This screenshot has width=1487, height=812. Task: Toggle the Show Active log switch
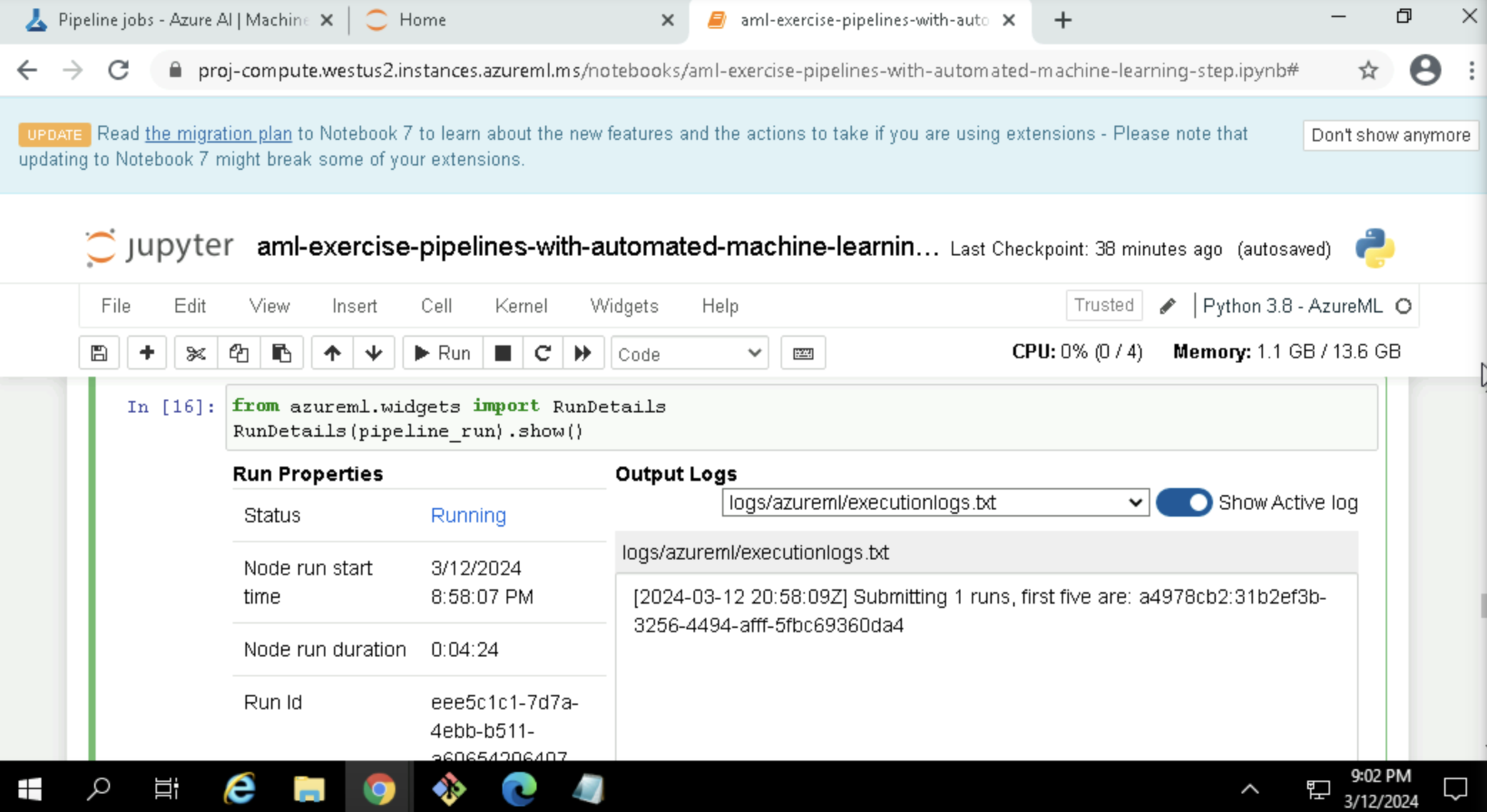point(1184,502)
